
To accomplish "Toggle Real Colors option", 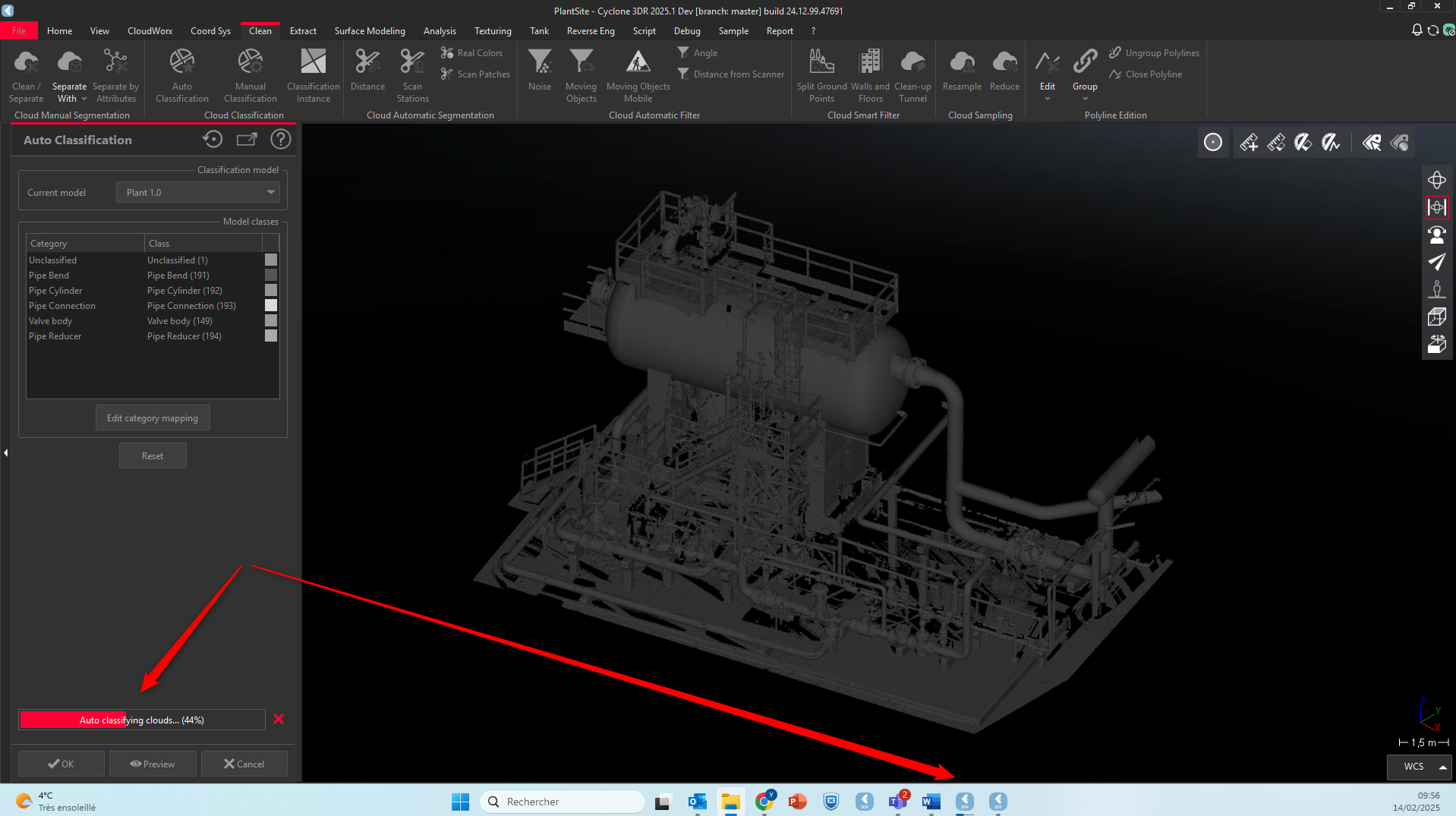I will pyautogui.click(x=472, y=53).
